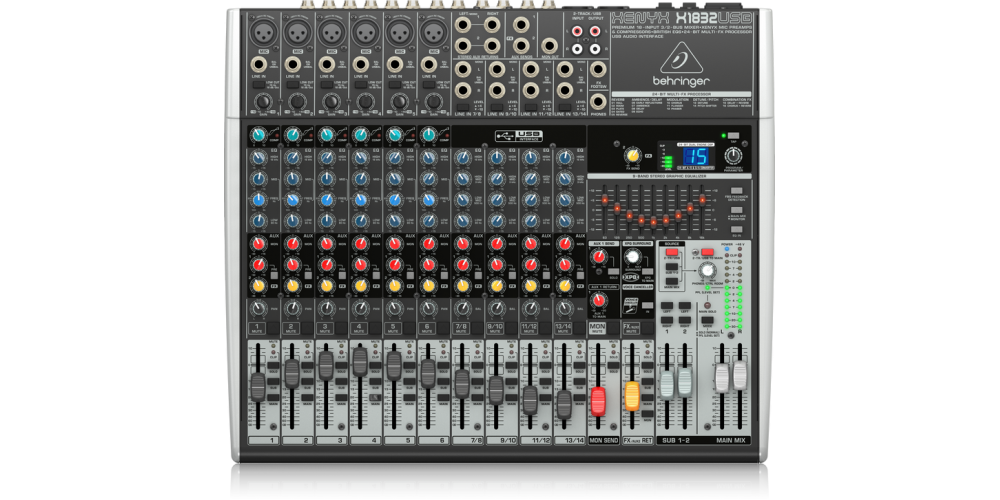Toggle the channel 5 Sub routing button
This screenshot has width=1000, height=500.
(x=409, y=381)
